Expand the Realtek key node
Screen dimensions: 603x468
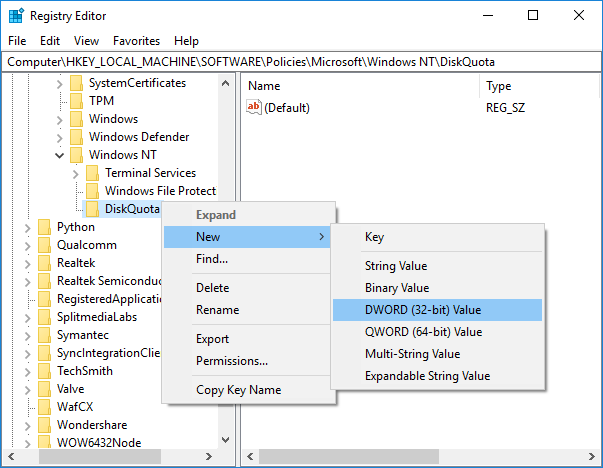pos(29,263)
